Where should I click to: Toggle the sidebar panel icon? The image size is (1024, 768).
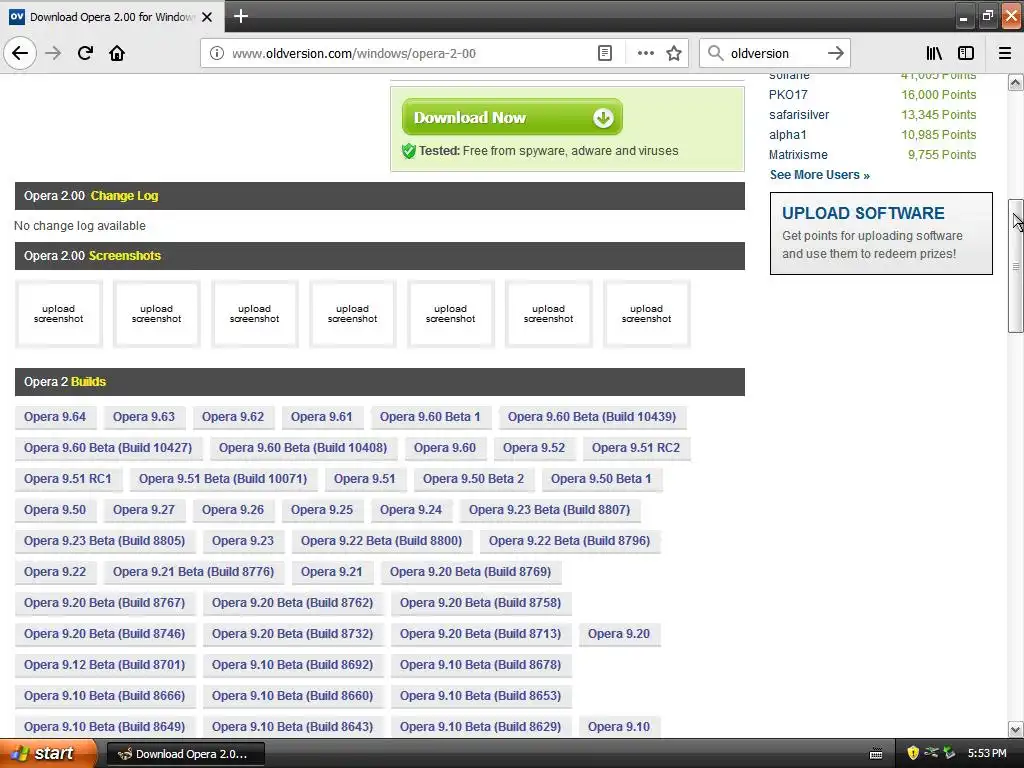[966, 53]
